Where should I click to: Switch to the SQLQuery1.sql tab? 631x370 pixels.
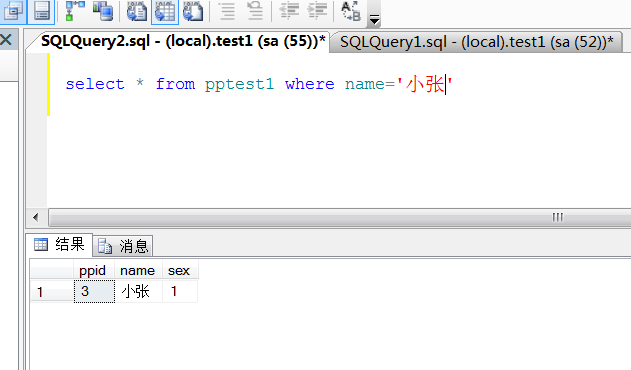(476, 42)
